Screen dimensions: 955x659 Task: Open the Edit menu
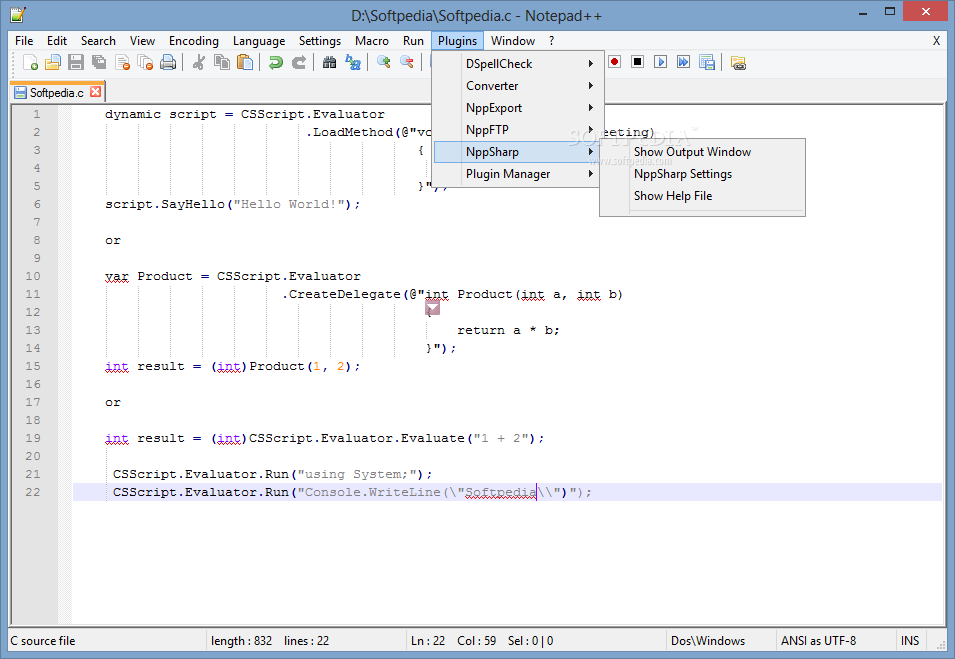[x=57, y=41]
